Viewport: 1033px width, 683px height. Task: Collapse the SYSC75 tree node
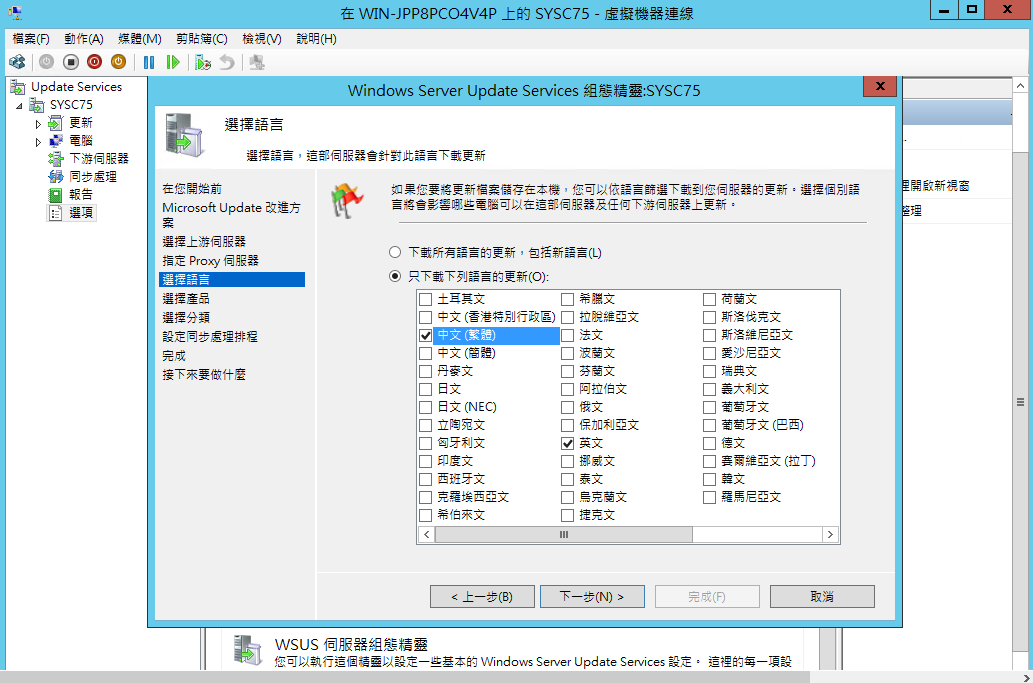coord(19,105)
